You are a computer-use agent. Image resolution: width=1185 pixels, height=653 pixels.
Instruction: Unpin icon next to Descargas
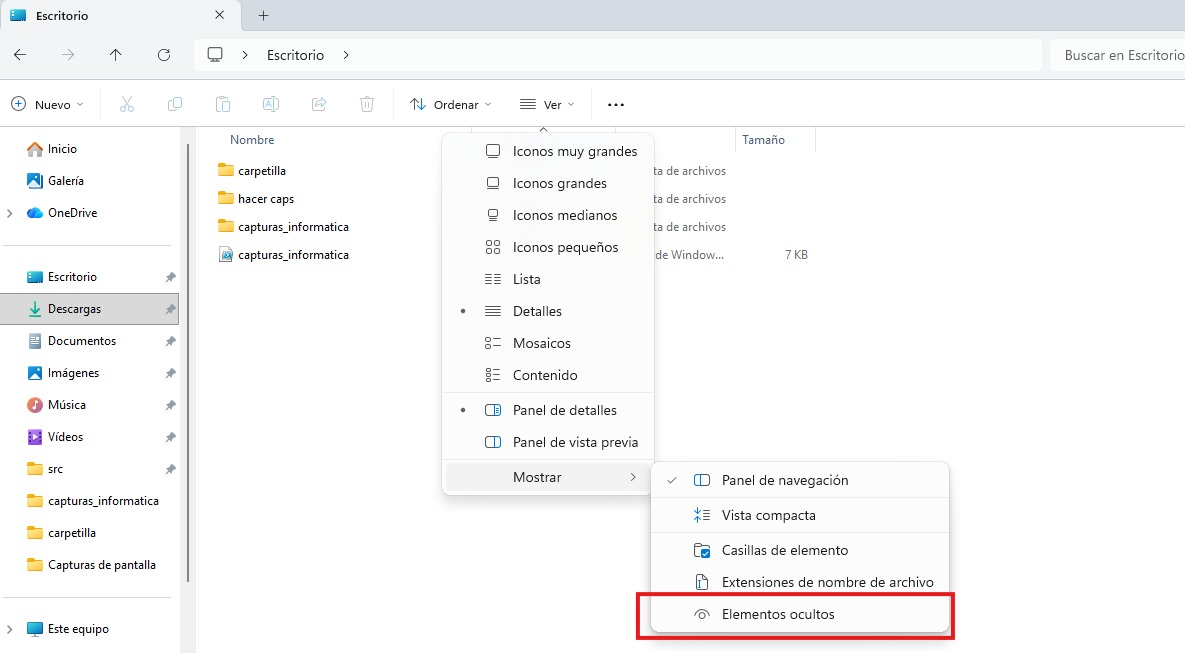coord(170,309)
